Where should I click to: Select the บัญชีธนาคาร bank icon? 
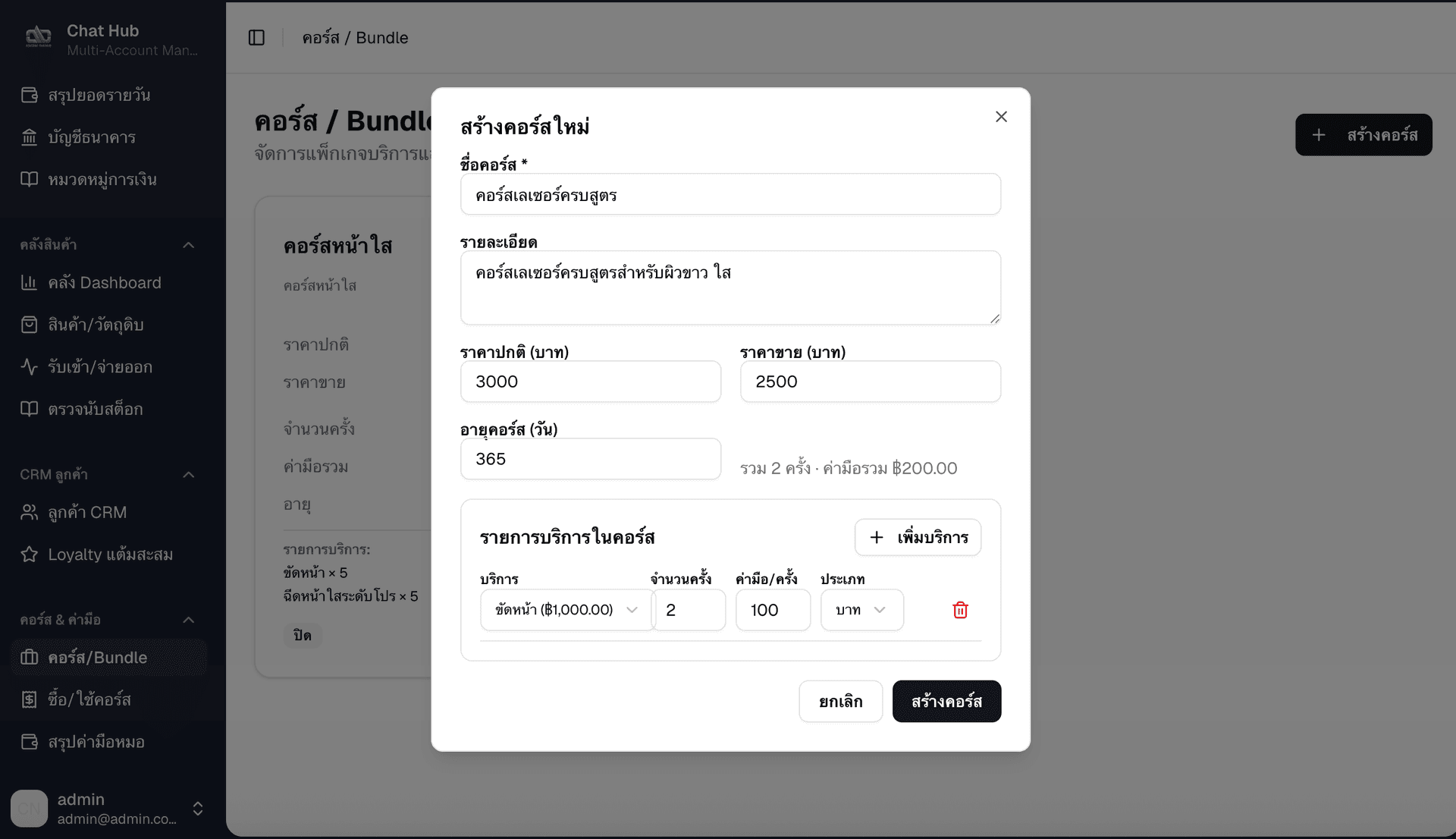coord(29,137)
